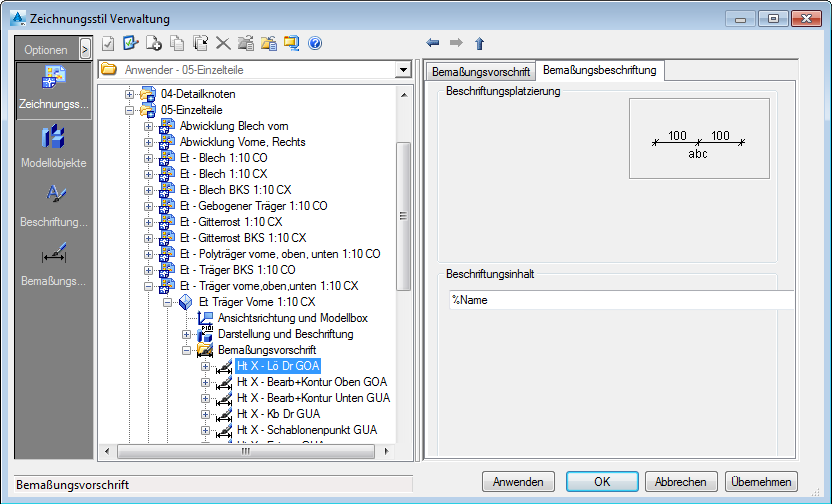Click the new style icon with plus sign

[154, 44]
